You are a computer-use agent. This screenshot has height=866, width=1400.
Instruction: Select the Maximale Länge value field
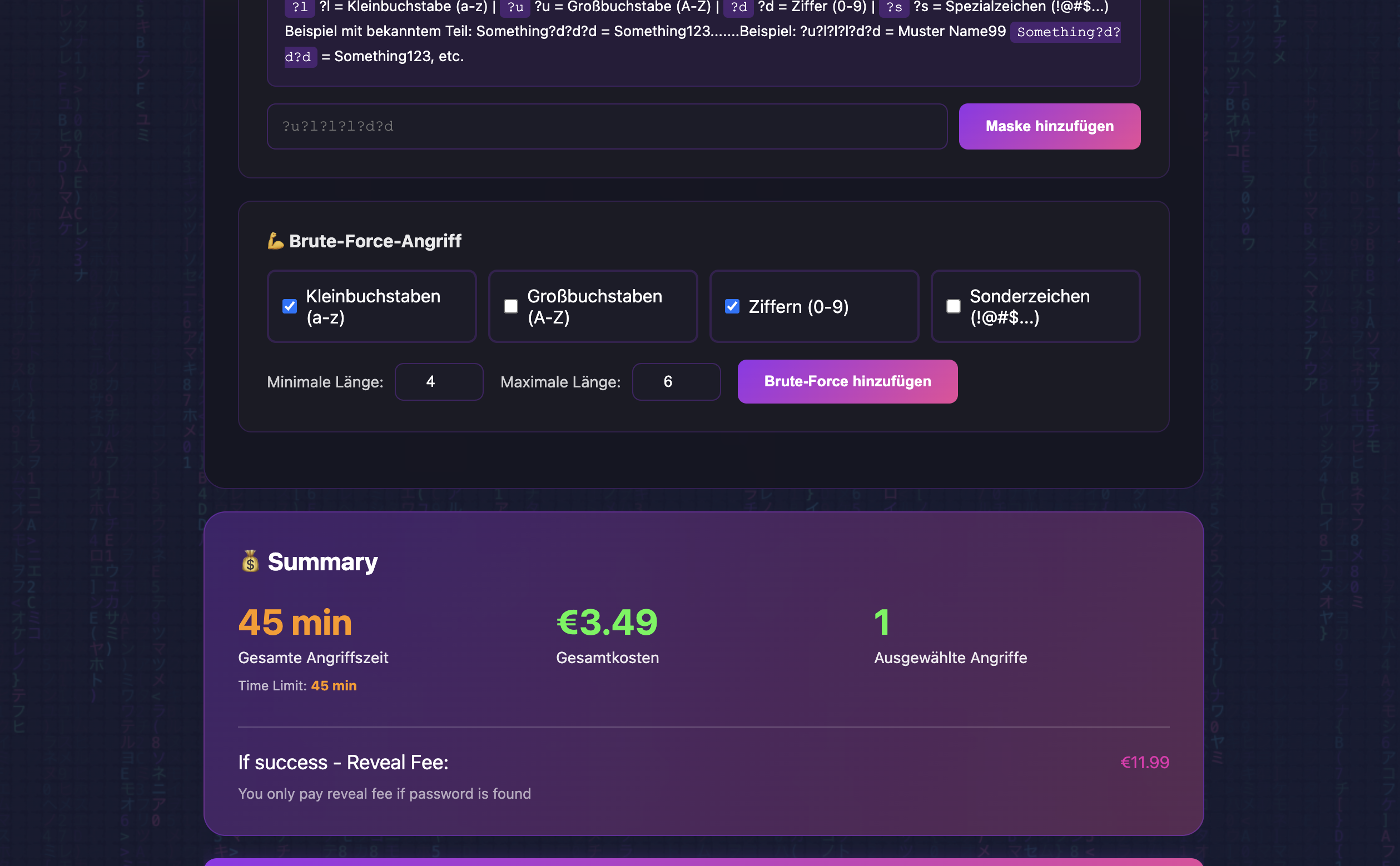[x=676, y=381]
